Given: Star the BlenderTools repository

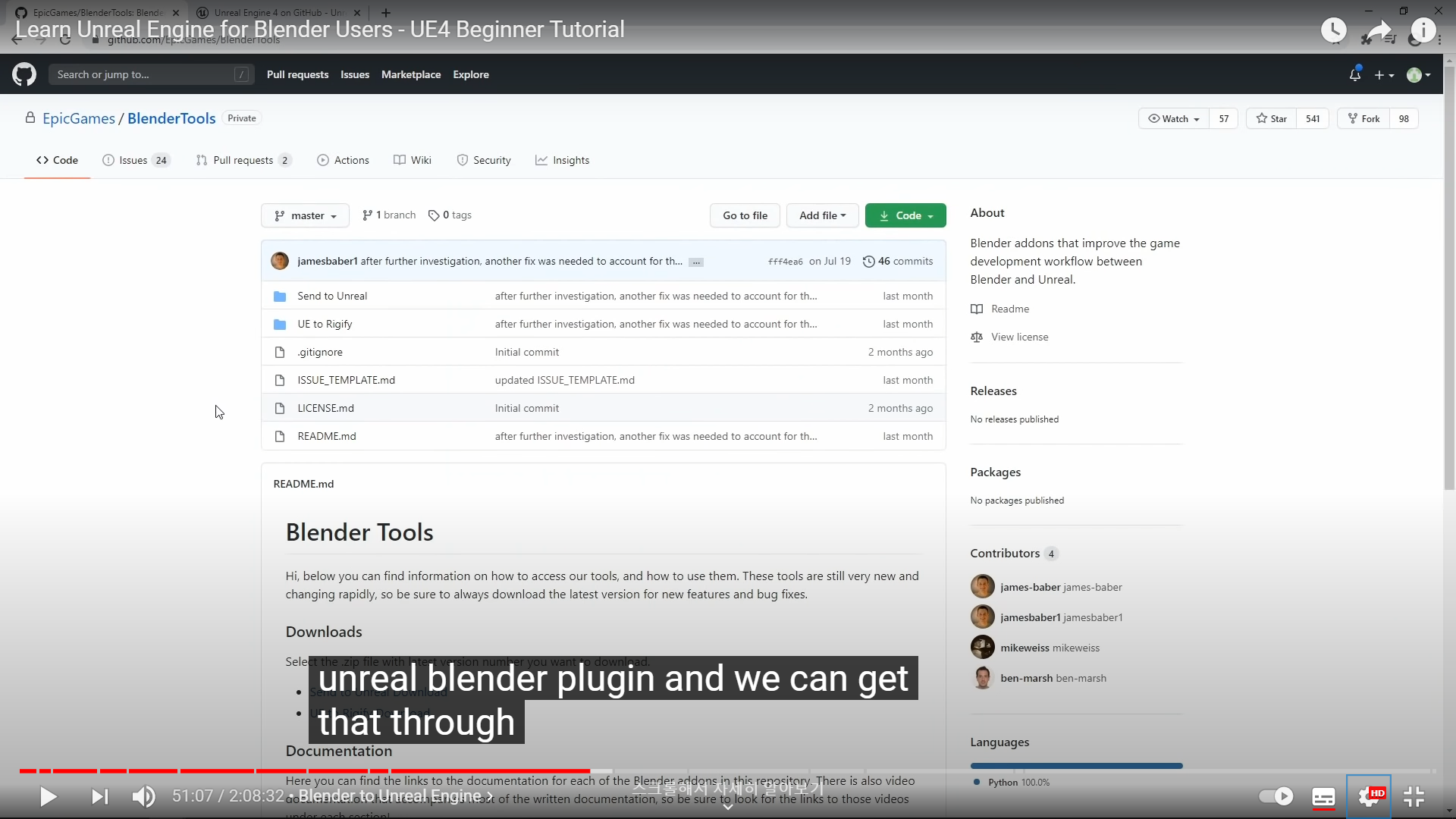Looking at the screenshot, I should [x=1272, y=118].
